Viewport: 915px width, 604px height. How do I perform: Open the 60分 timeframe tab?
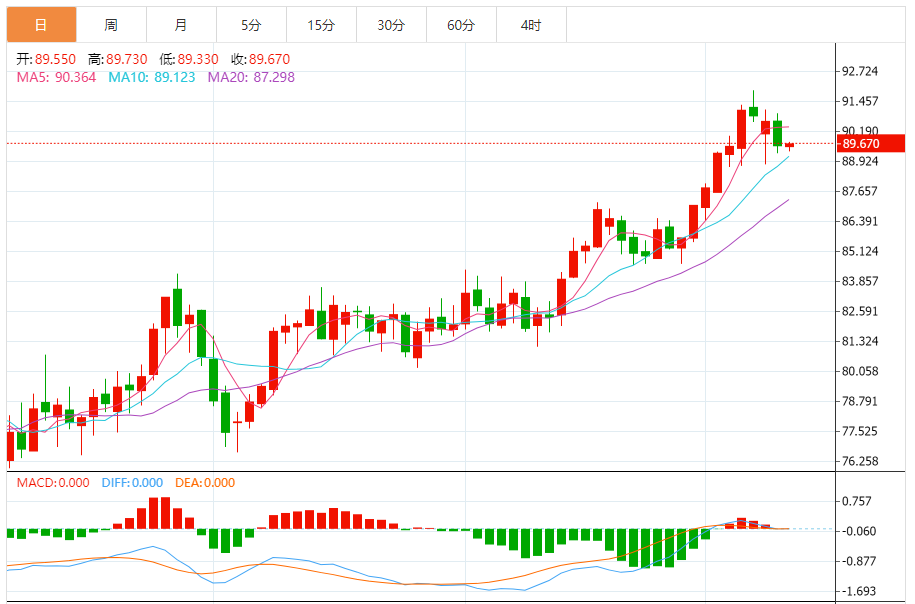point(462,25)
